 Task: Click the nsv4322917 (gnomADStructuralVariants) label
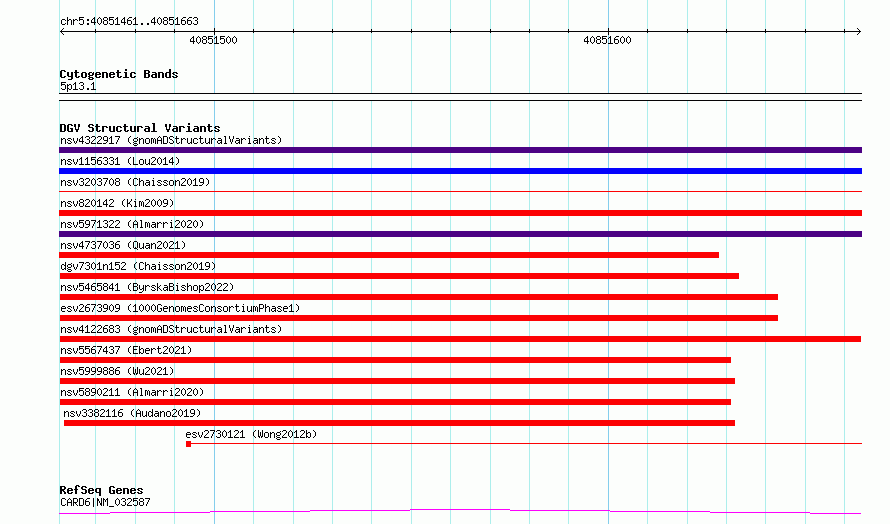pyautogui.click(x=171, y=140)
